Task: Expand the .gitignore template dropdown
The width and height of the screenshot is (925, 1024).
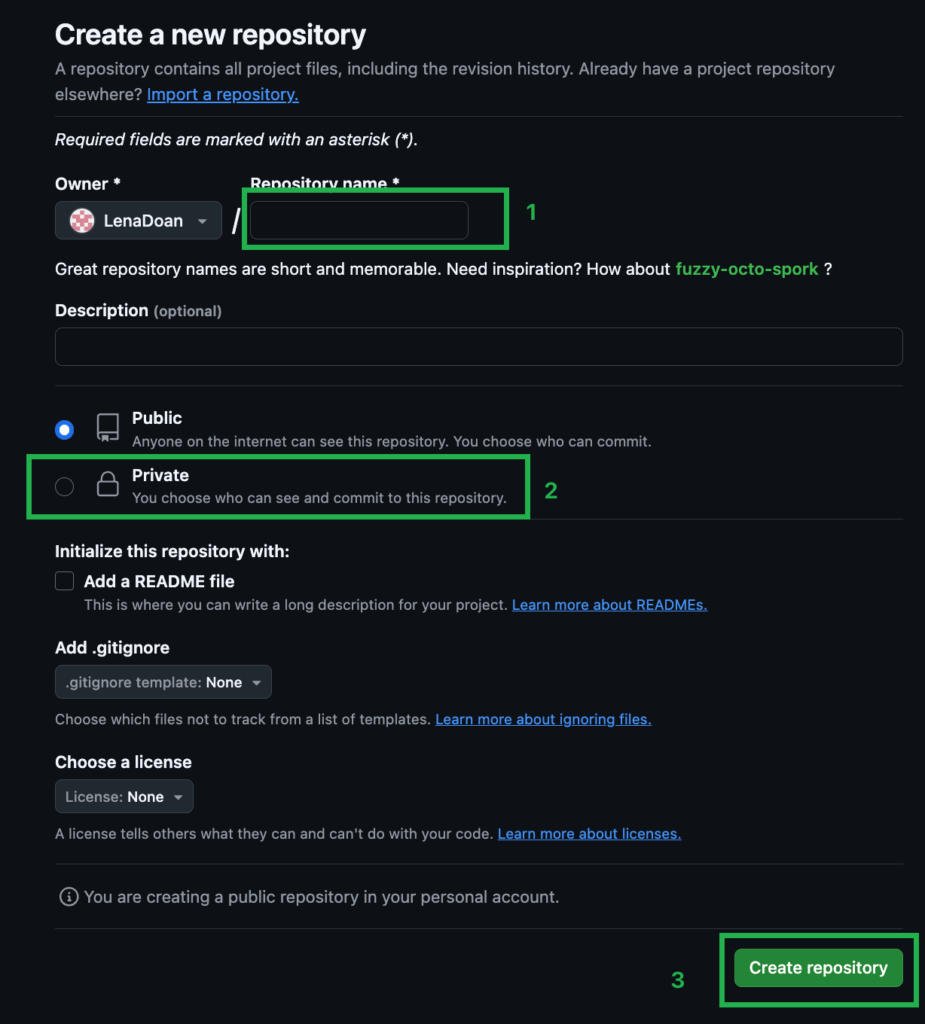Action: coord(163,682)
